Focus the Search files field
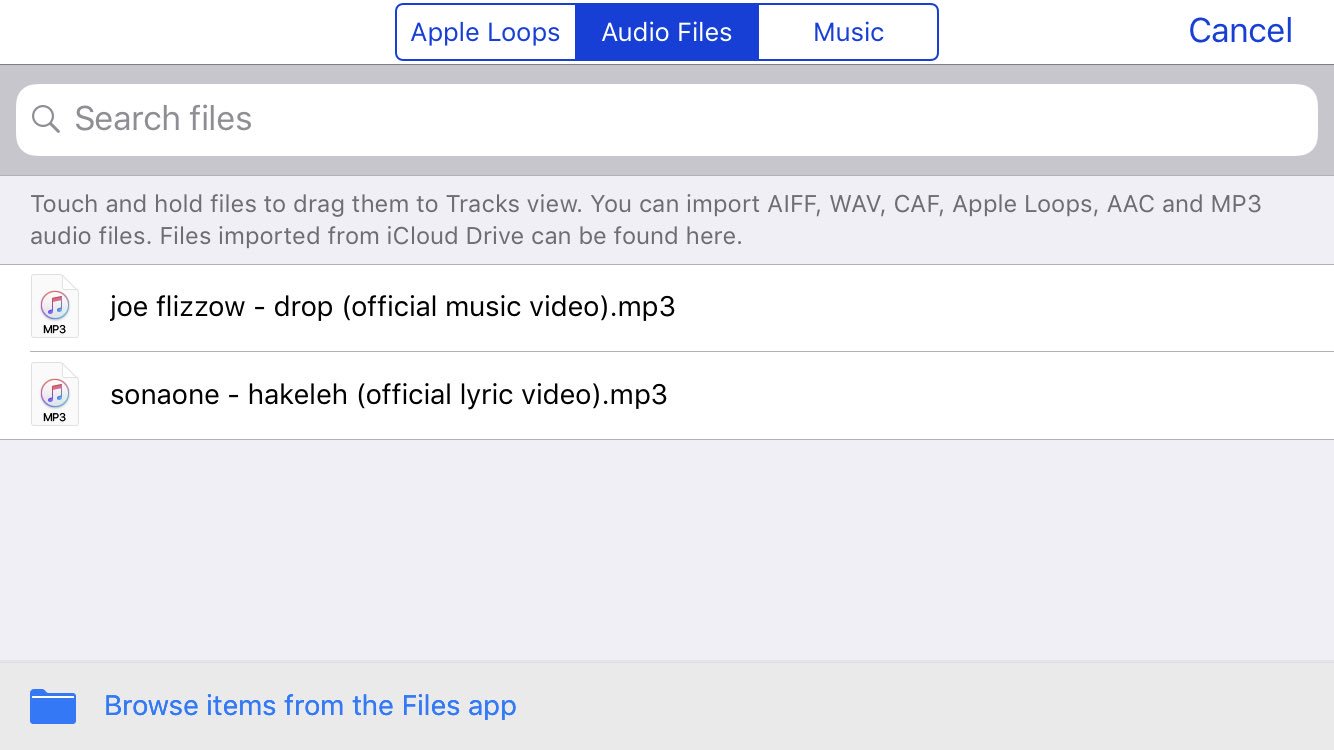1334x750 pixels. [667, 120]
